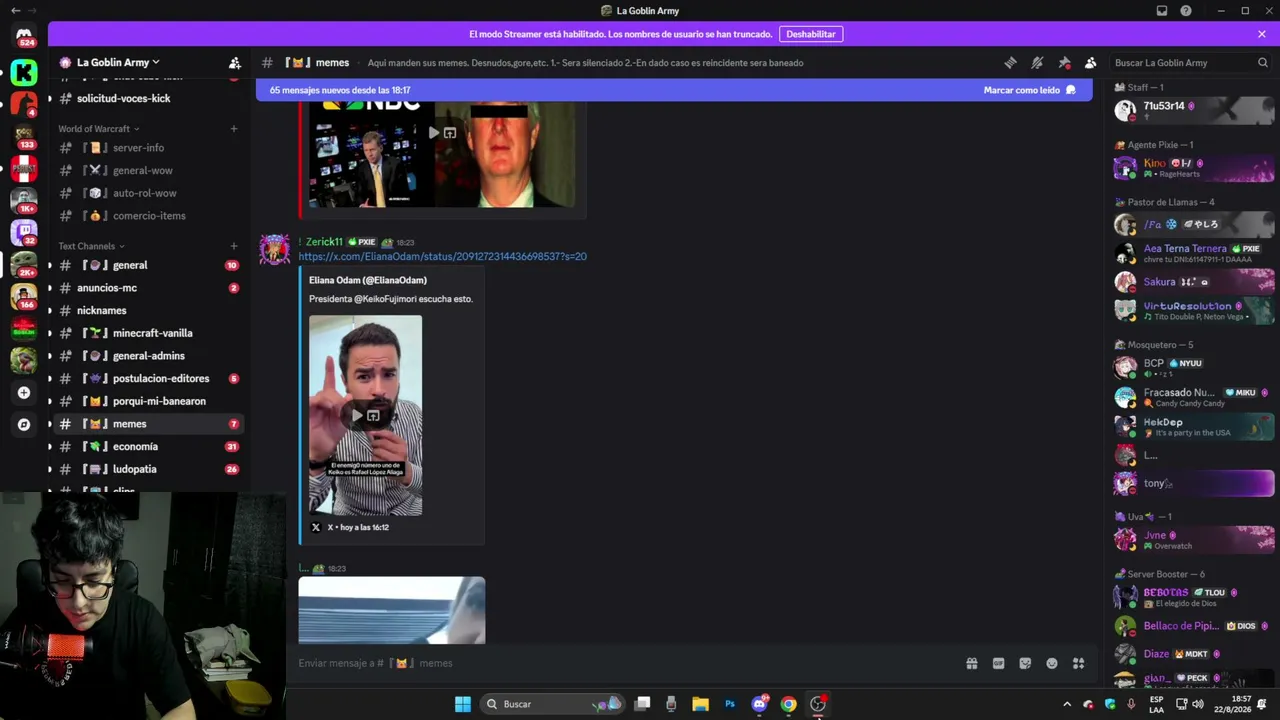
Task: Toggle the member list icon
Action: [1091, 62]
